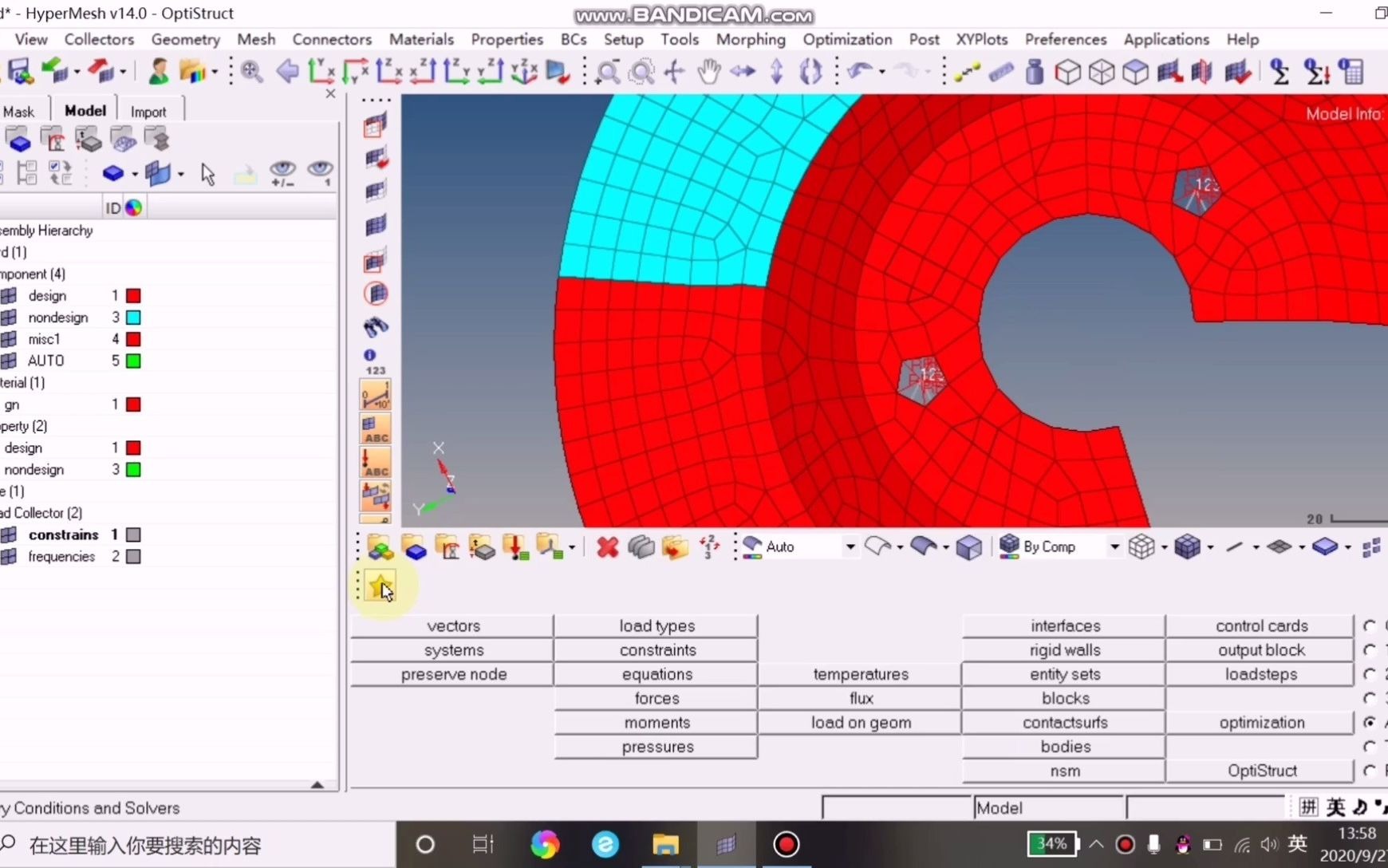This screenshot has height=868, width=1388.
Task: Click the cyan nondesign color swatch
Action: (x=133, y=318)
